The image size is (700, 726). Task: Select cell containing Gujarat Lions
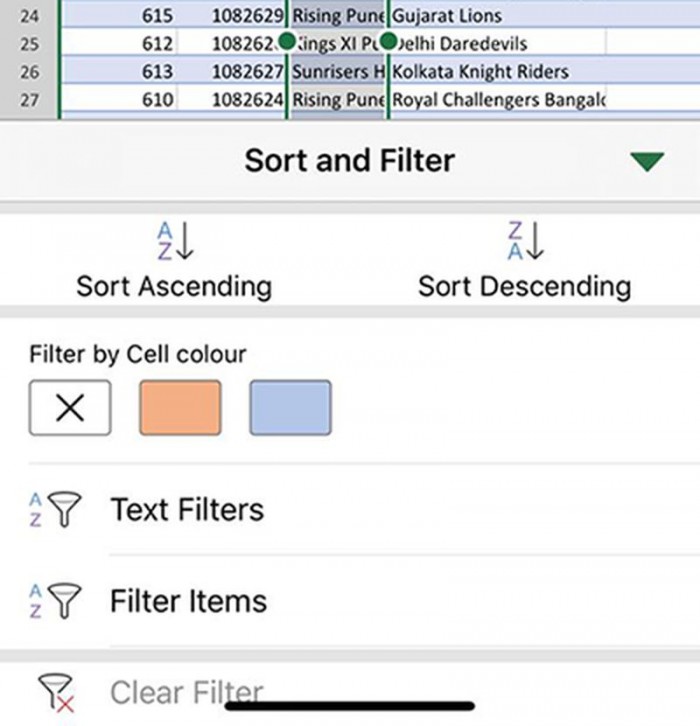498,16
